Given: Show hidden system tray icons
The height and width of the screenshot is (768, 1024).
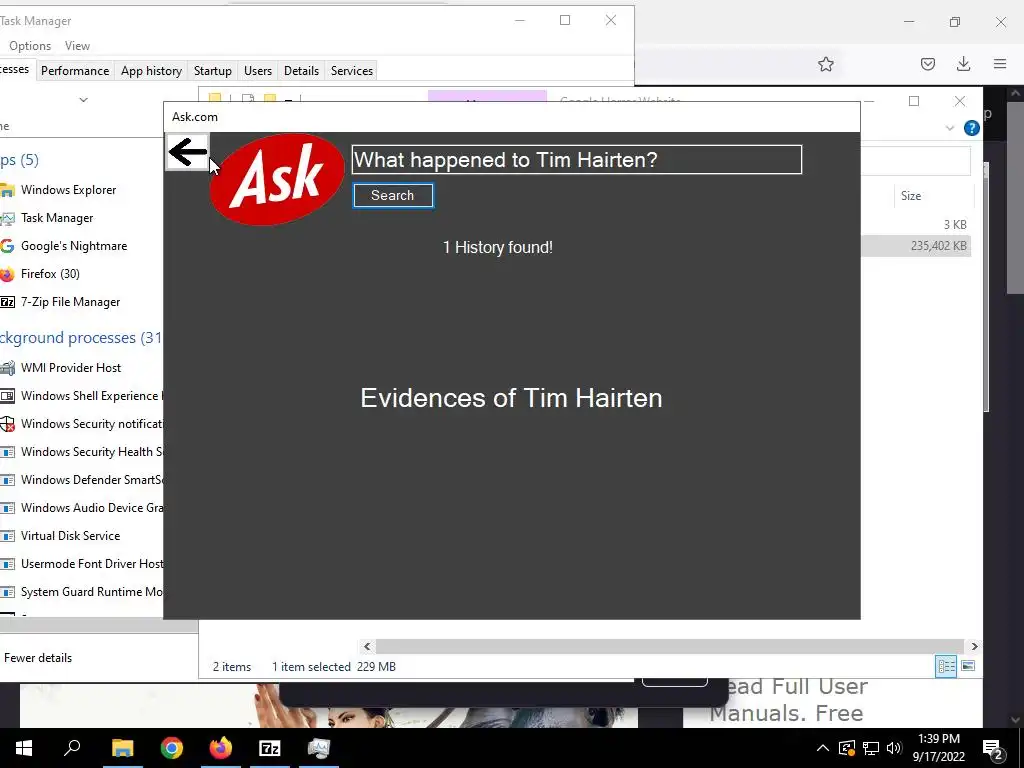Looking at the screenshot, I should 823,748.
